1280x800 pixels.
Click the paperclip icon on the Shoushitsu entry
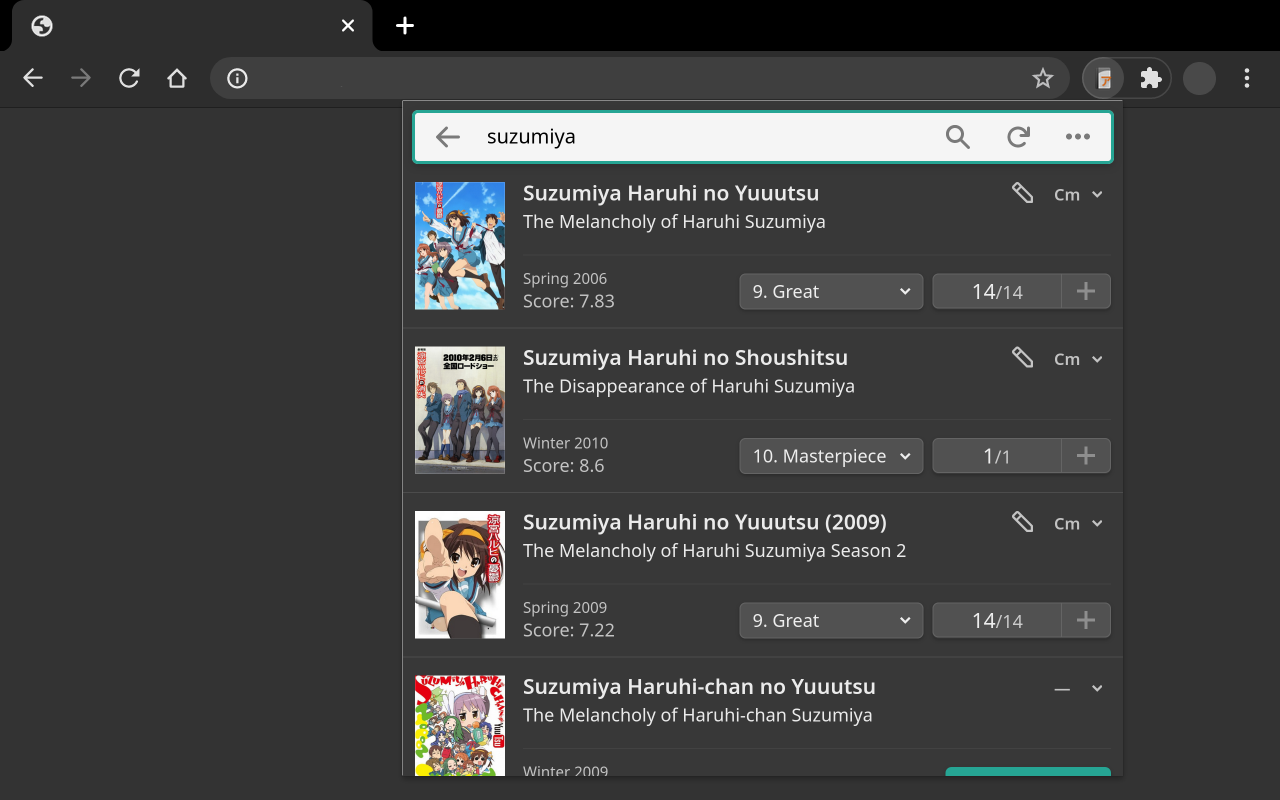click(1022, 357)
